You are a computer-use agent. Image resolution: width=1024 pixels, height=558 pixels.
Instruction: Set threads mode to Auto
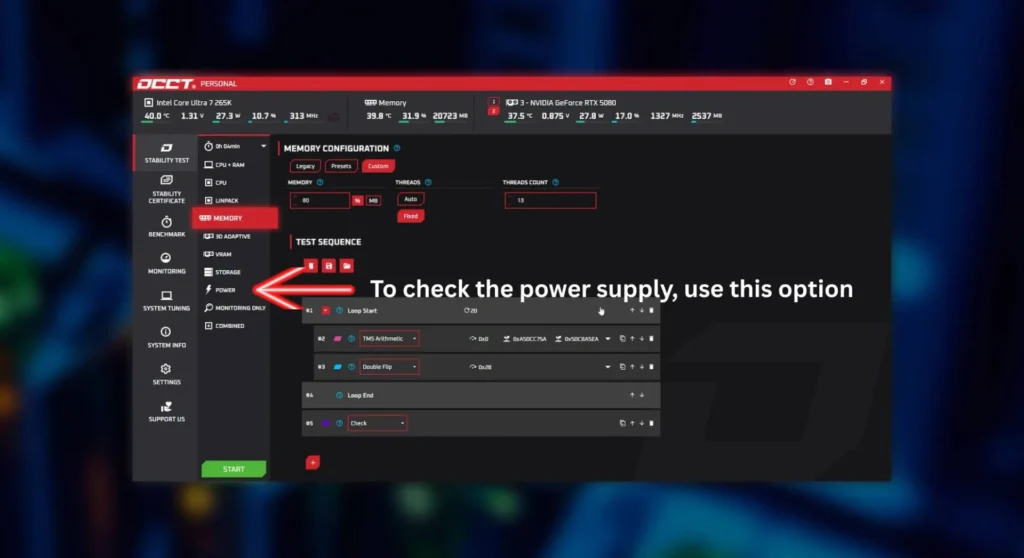tap(410, 199)
